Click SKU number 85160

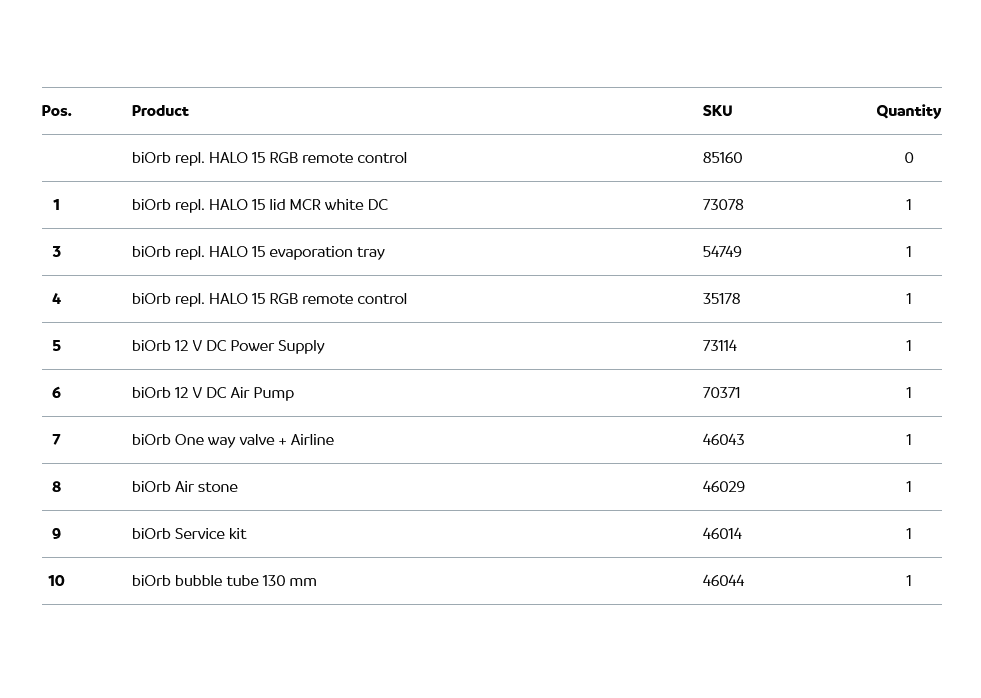[x=722, y=158]
